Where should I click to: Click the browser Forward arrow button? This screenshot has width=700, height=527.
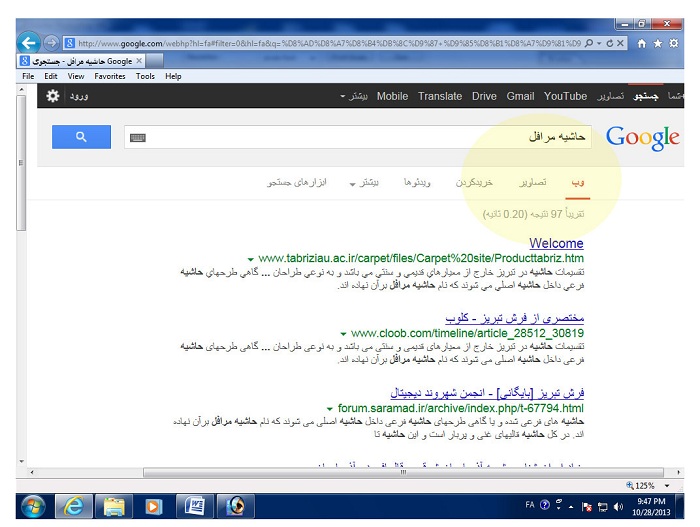click(51, 43)
